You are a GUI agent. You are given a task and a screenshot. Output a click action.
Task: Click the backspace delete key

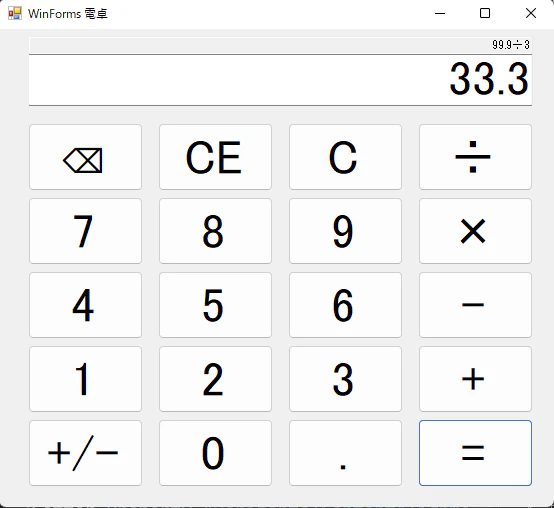click(86, 157)
